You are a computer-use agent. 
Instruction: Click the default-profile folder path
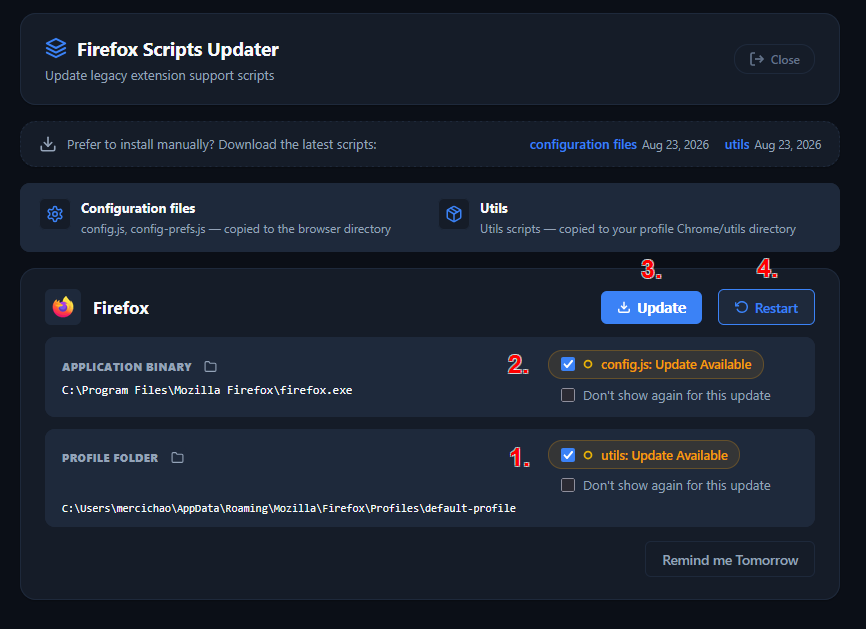[x=289, y=508]
